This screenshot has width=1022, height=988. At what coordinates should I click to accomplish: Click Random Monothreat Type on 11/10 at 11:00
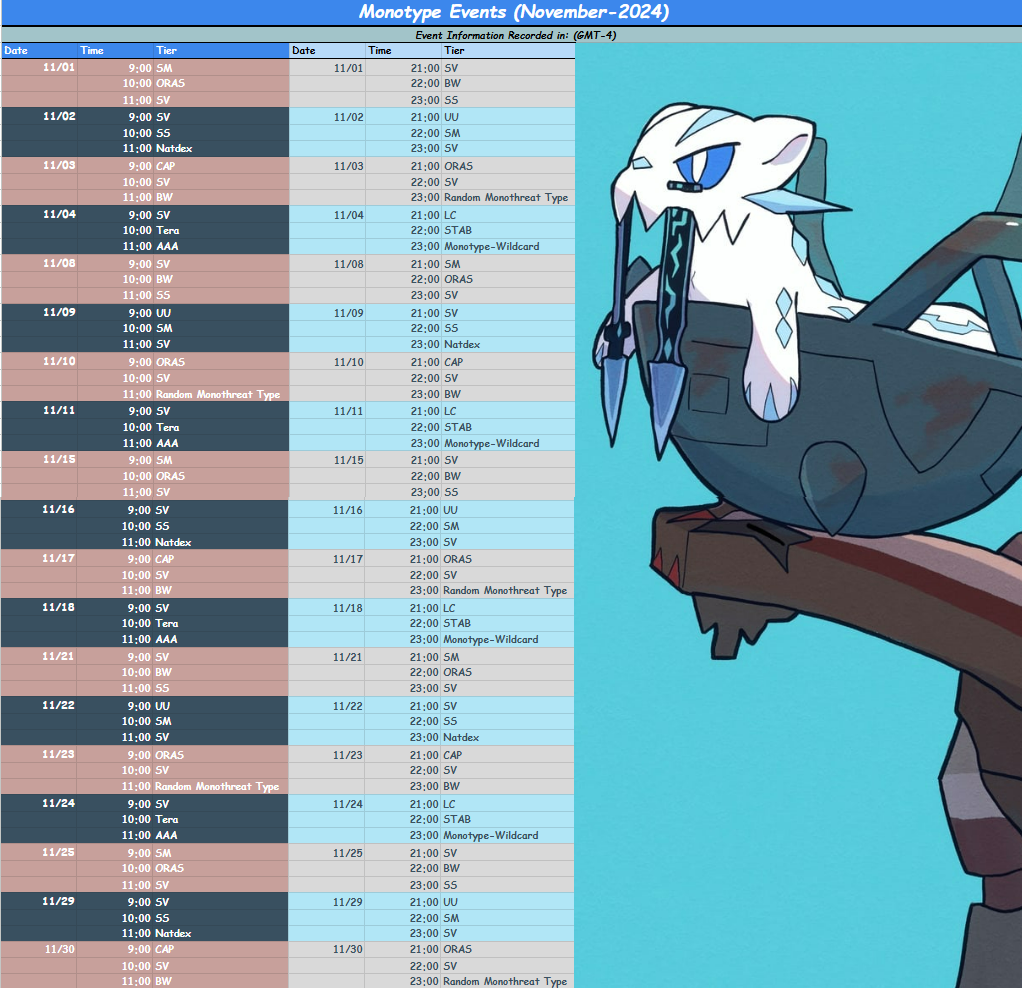tap(218, 395)
